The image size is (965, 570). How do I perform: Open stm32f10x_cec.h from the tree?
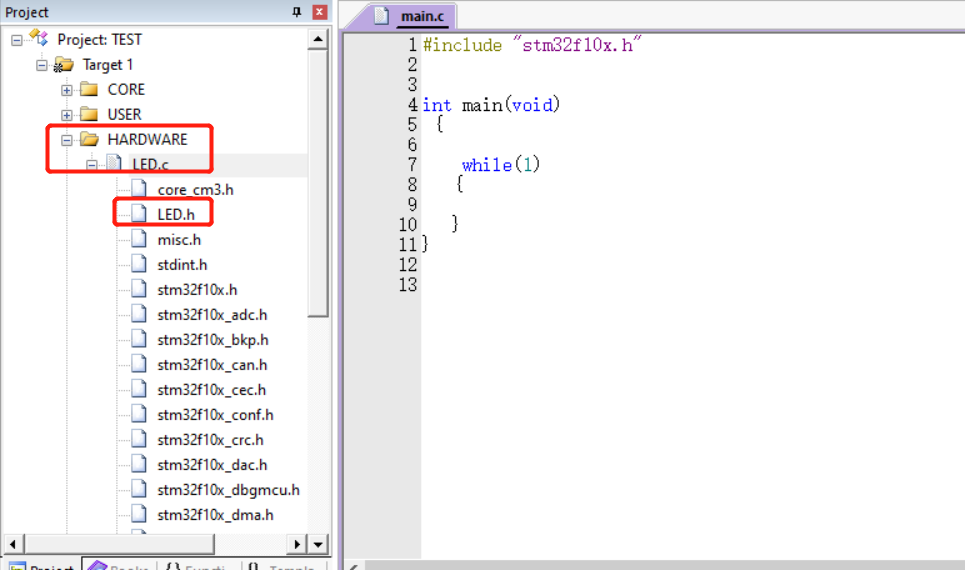[x=212, y=390]
